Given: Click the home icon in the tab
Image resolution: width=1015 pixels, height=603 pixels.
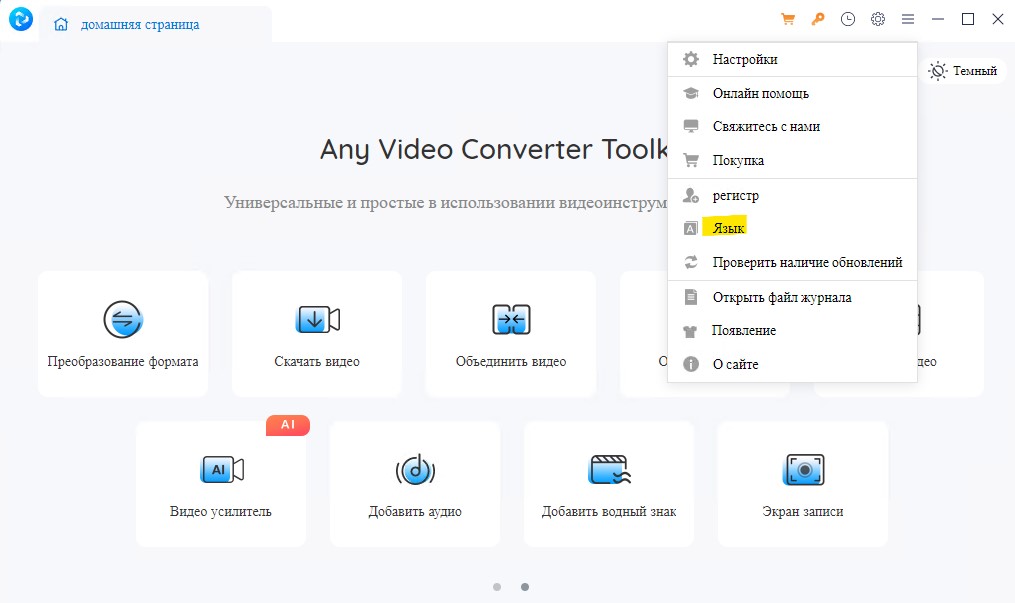Looking at the screenshot, I should pyautogui.click(x=61, y=25).
